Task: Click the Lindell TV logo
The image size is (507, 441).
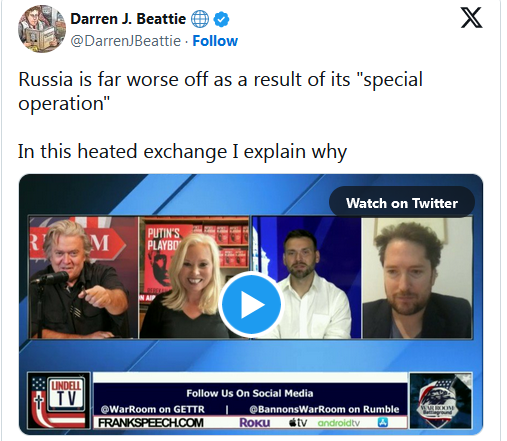Action: 59,400
